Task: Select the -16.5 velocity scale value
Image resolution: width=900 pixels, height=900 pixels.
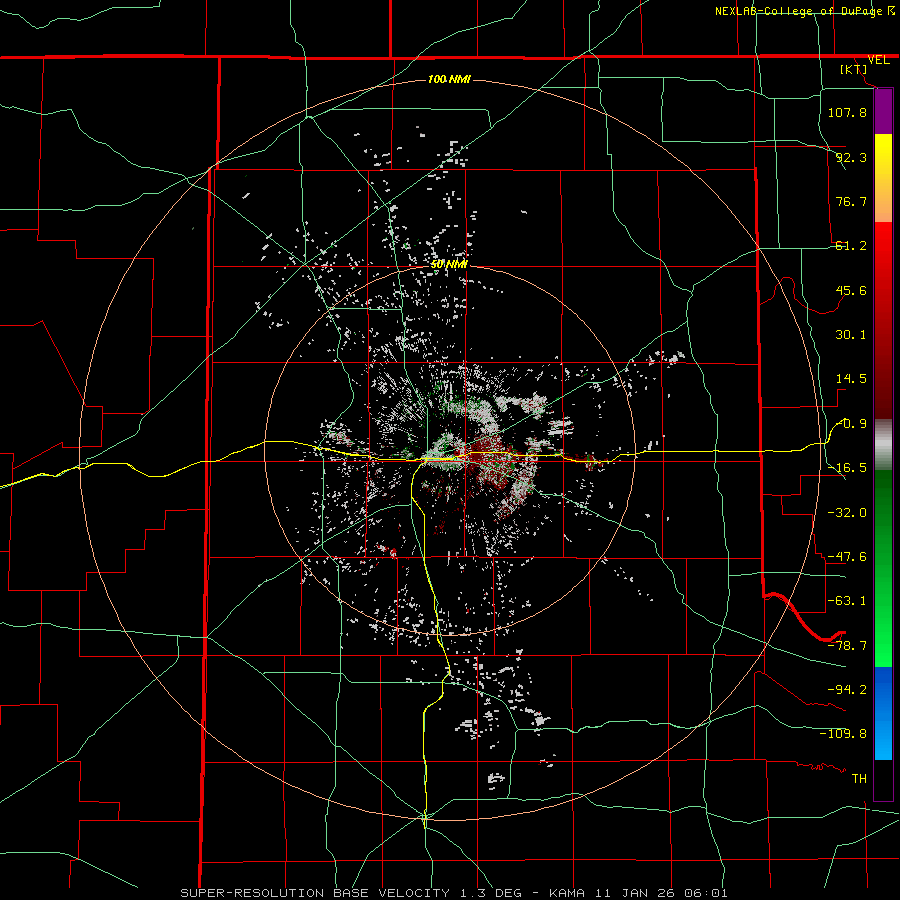Action: pos(847,468)
